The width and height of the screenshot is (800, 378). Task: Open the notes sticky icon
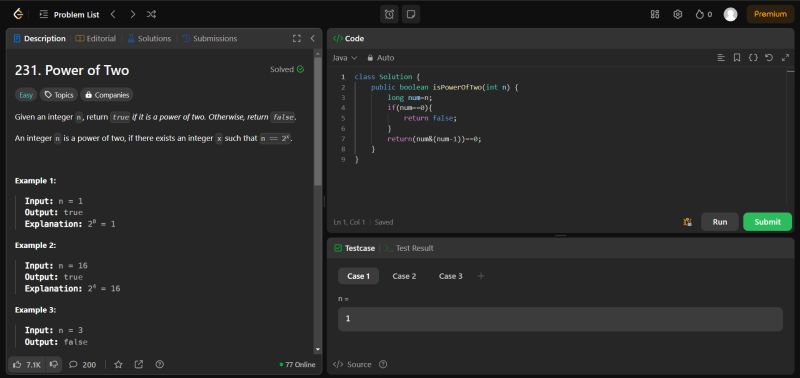(x=410, y=14)
